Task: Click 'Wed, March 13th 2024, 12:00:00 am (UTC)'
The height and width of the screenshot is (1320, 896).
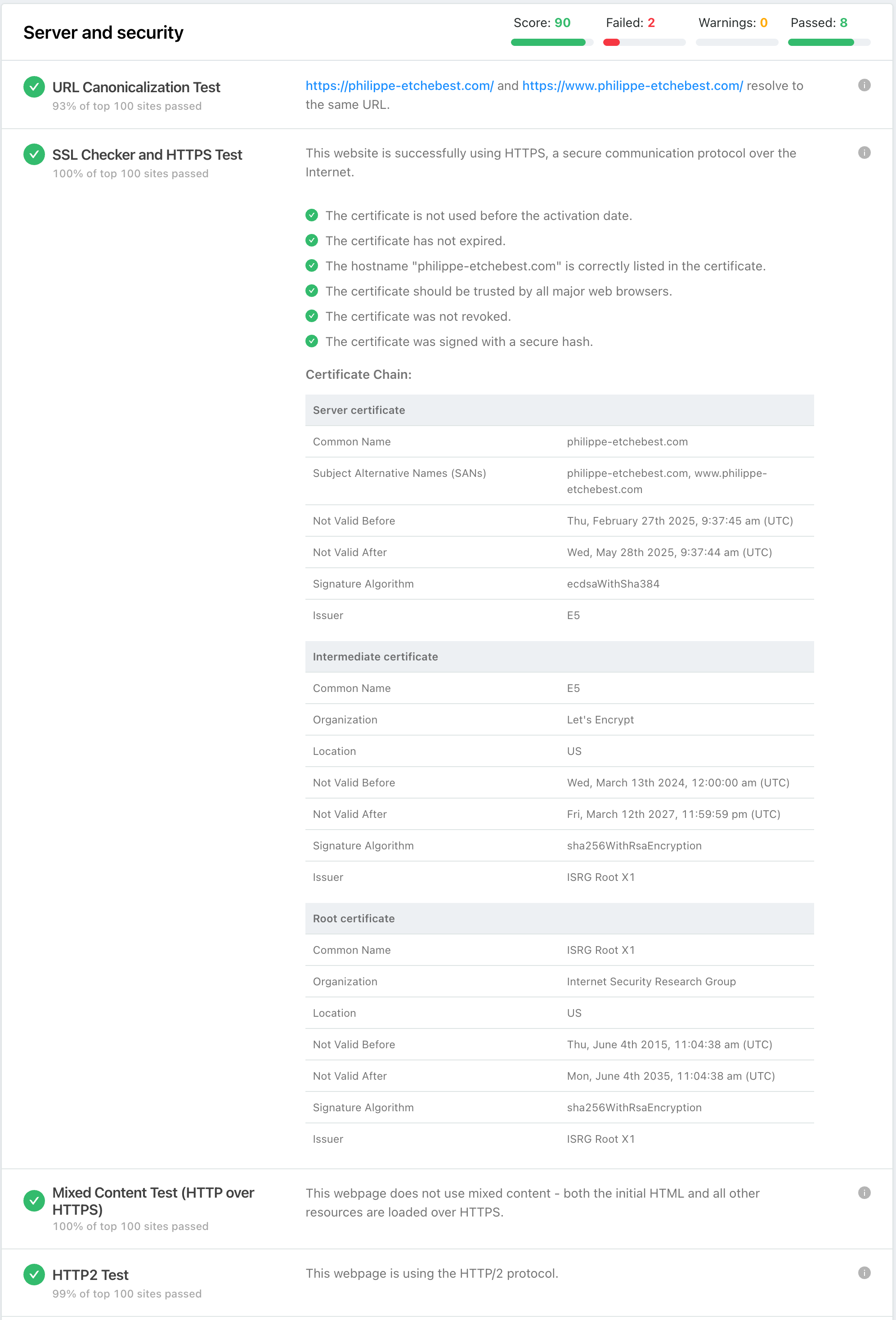Action: click(678, 783)
